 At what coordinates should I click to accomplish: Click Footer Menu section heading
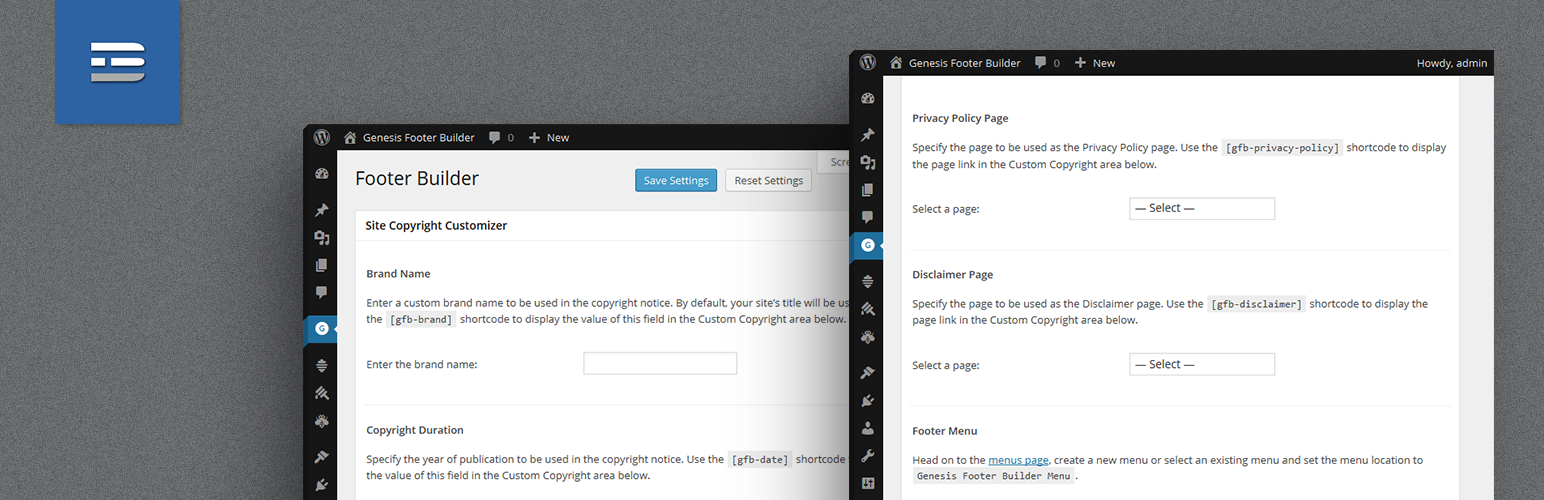click(x=945, y=431)
